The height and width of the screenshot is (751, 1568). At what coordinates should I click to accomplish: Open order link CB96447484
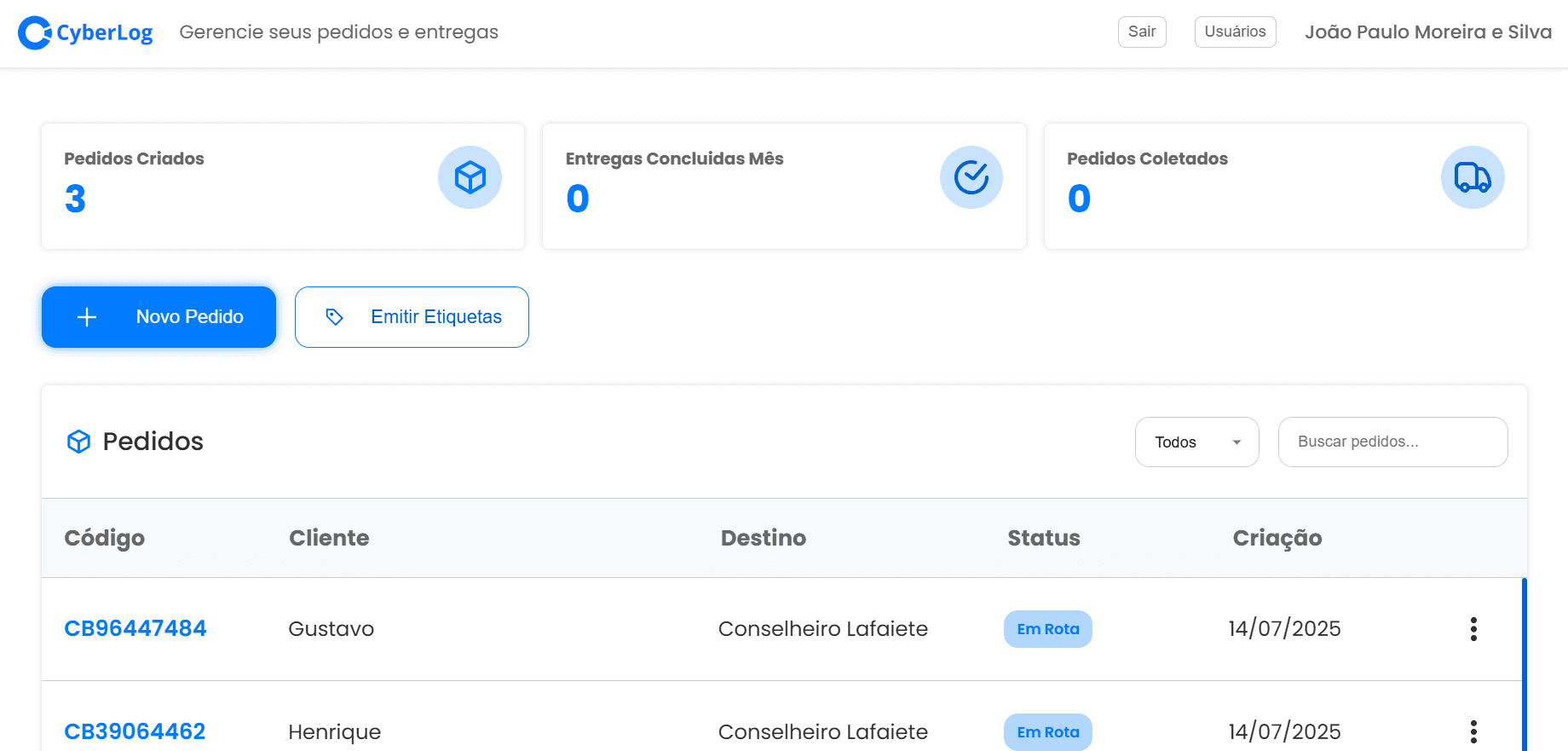pos(135,628)
